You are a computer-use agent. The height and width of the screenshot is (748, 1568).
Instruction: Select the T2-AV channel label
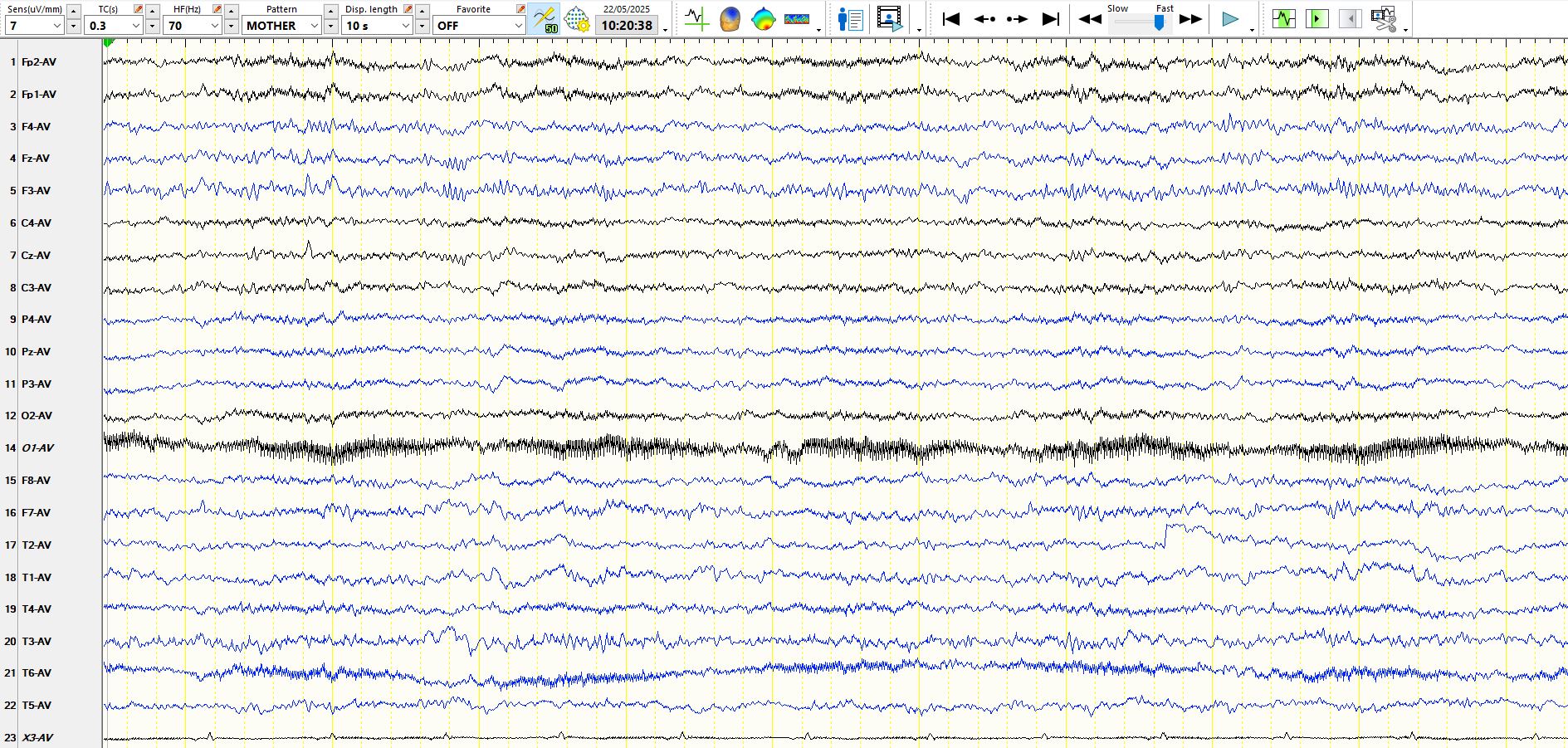coord(37,545)
